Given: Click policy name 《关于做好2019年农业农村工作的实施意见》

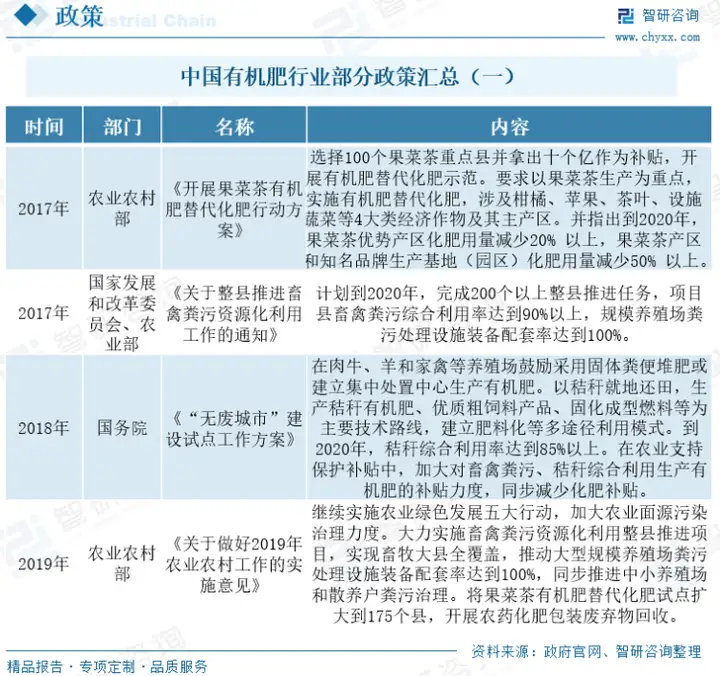Looking at the screenshot, I should (x=234, y=564).
